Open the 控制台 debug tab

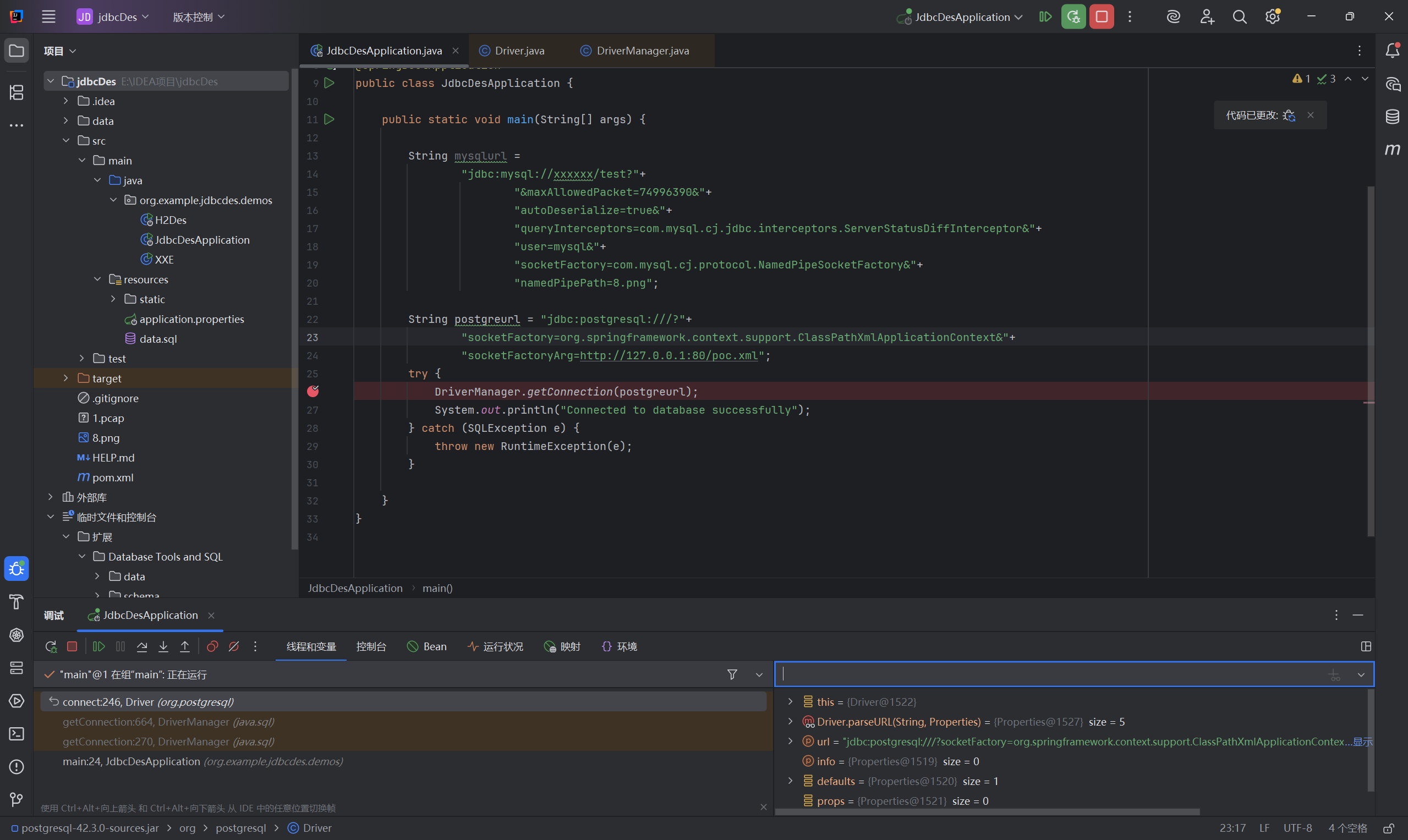(371, 646)
